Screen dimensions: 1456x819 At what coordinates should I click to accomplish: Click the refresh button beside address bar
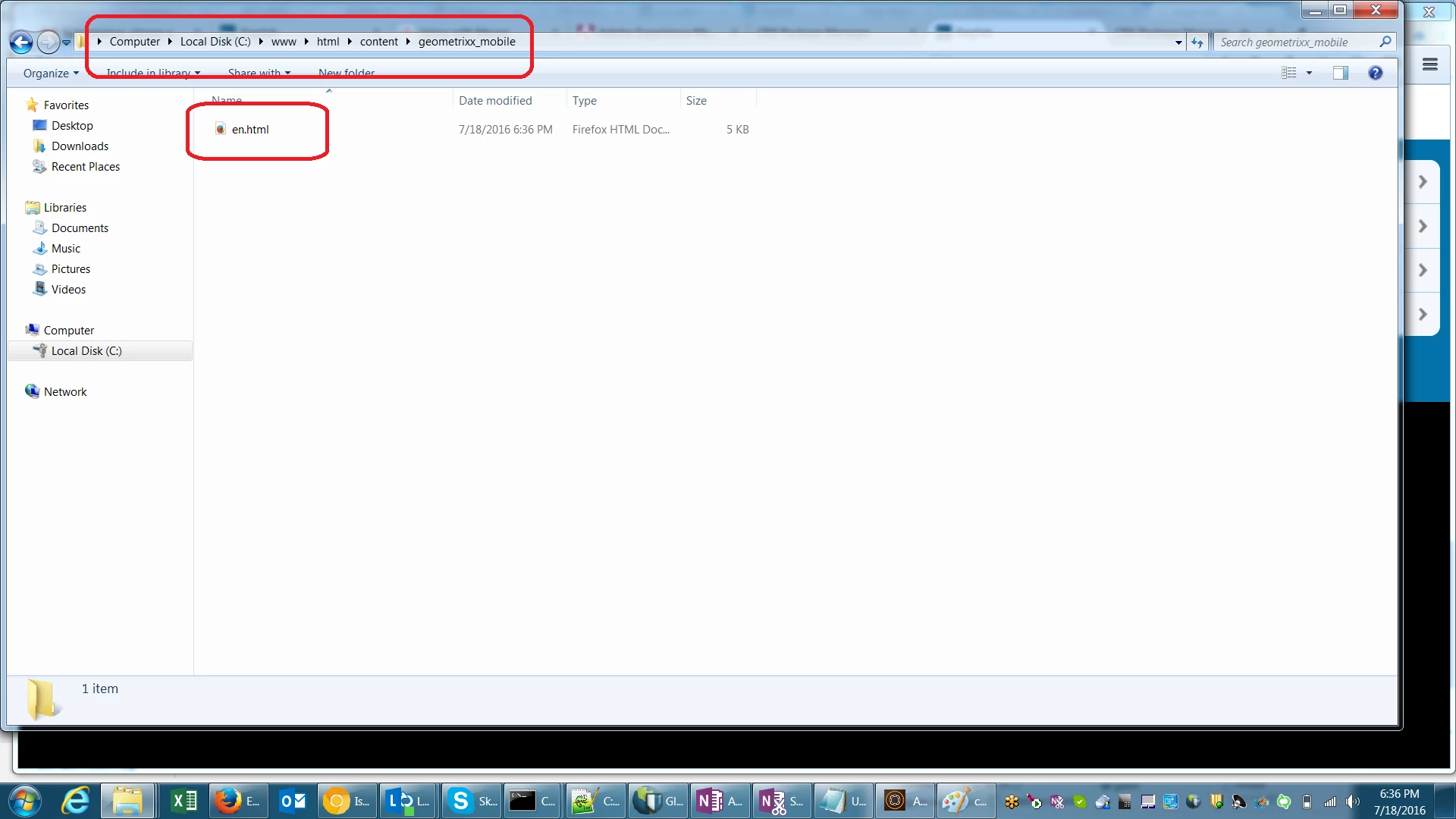coord(1197,42)
